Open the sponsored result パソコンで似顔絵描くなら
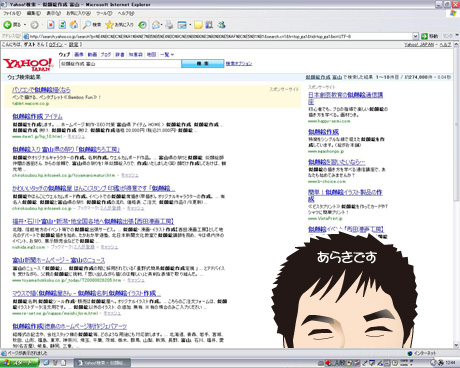 tap(41, 90)
